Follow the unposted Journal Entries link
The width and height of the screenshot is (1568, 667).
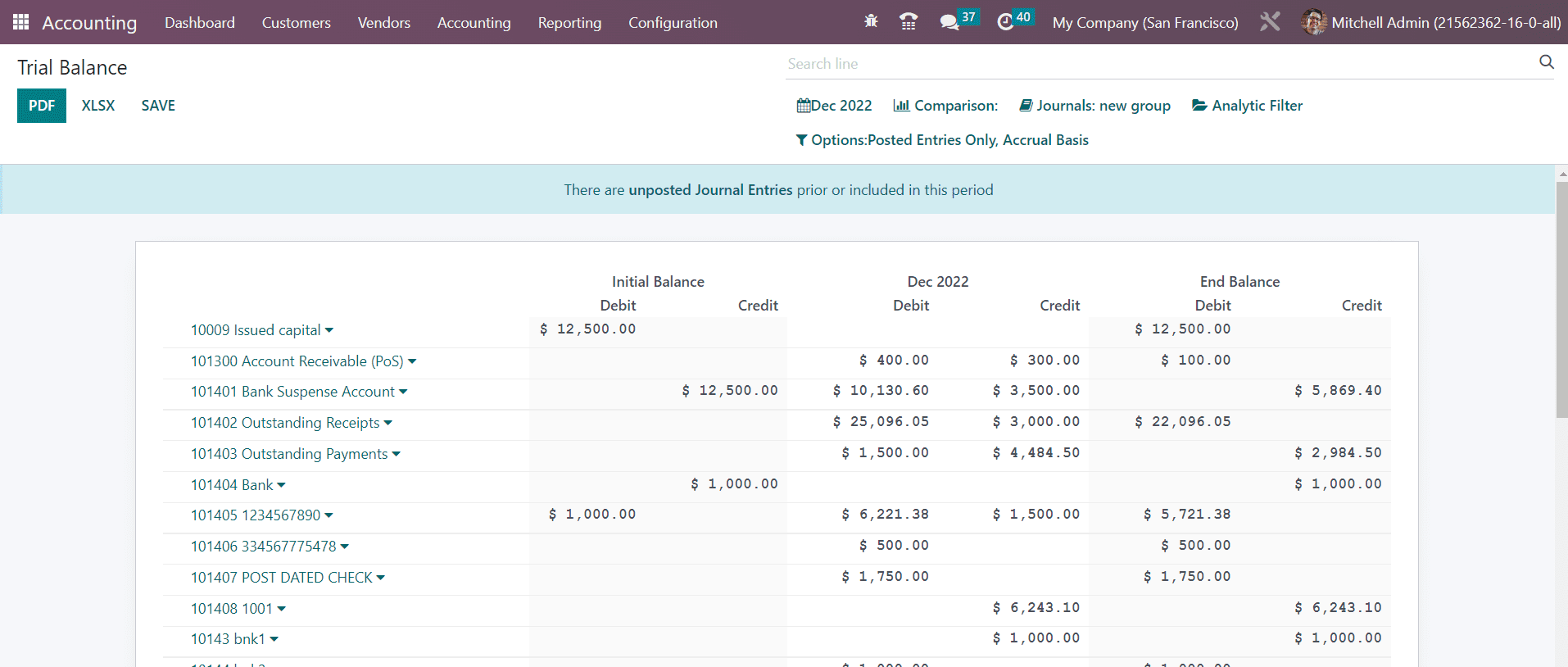(710, 190)
